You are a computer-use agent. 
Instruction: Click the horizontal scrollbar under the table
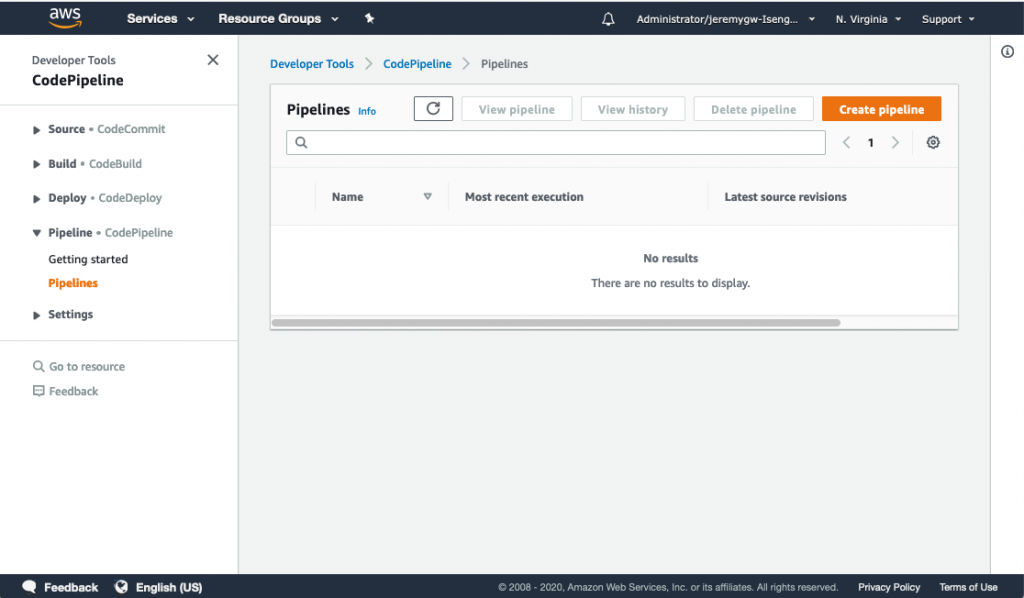pyautogui.click(x=556, y=323)
